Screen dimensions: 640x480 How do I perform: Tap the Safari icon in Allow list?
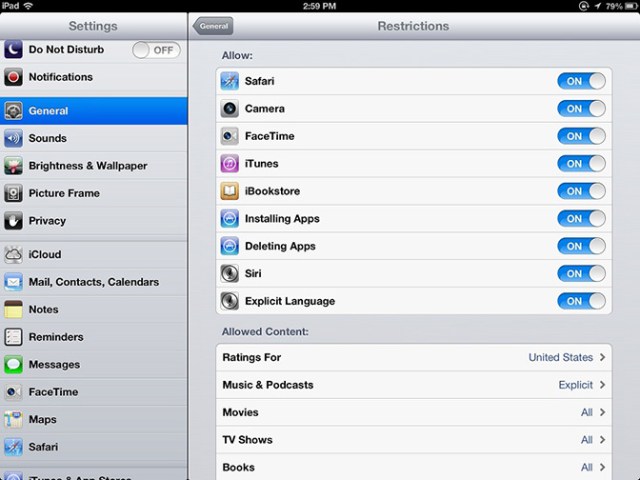(229, 81)
